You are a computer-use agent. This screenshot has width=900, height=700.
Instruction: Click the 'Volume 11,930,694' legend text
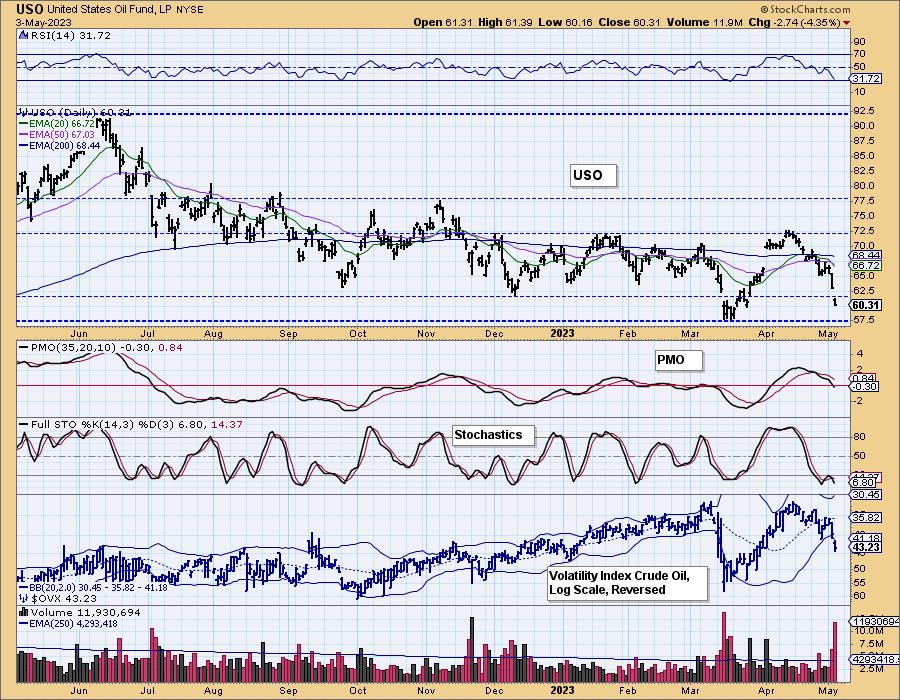pos(86,612)
